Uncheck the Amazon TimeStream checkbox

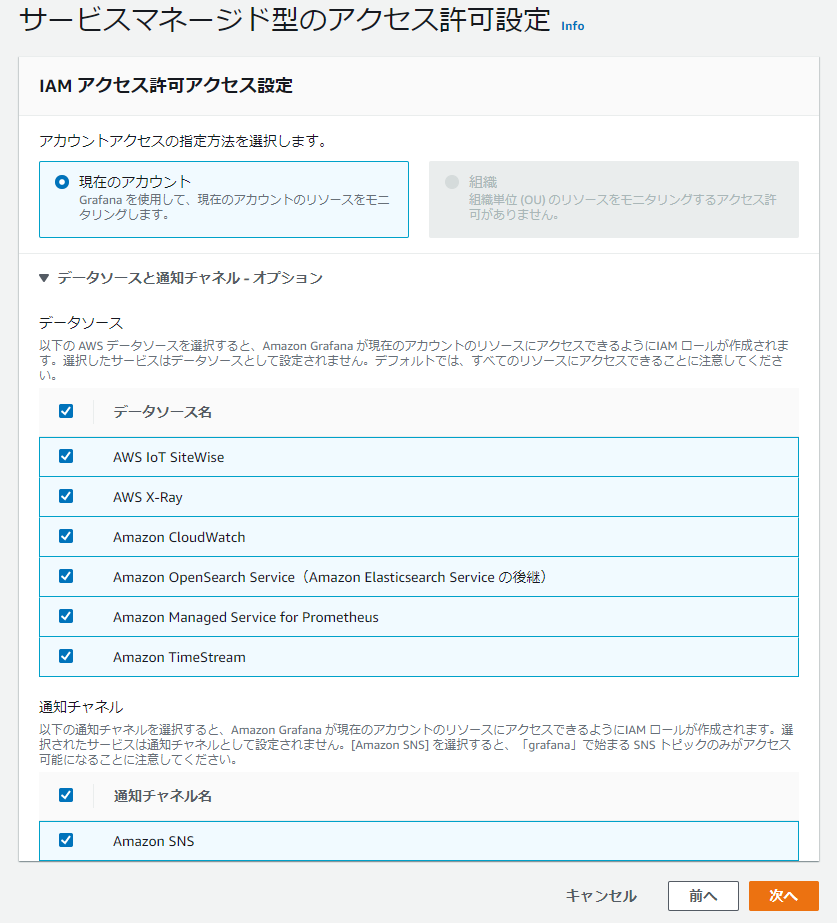[66, 656]
